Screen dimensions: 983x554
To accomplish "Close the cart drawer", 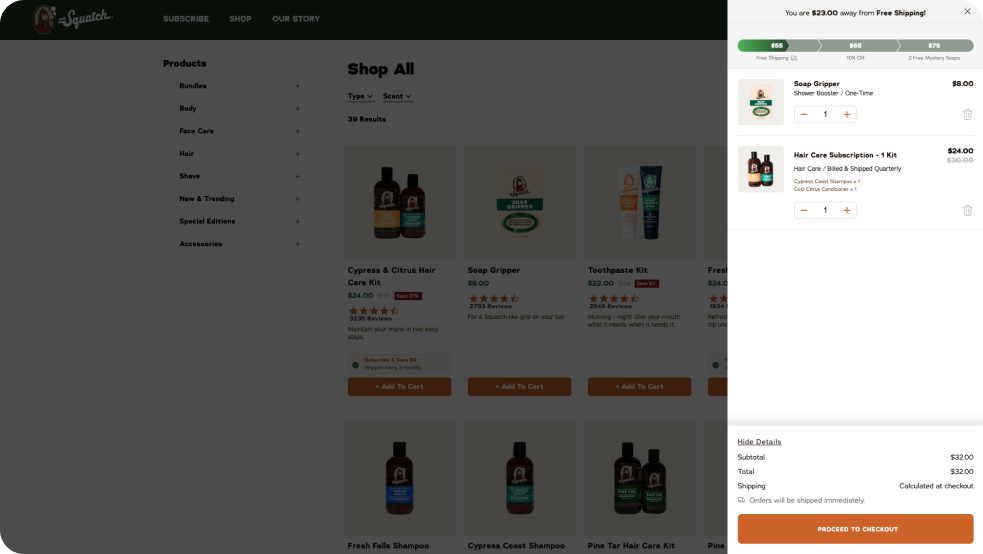I will tap(967, 12).
